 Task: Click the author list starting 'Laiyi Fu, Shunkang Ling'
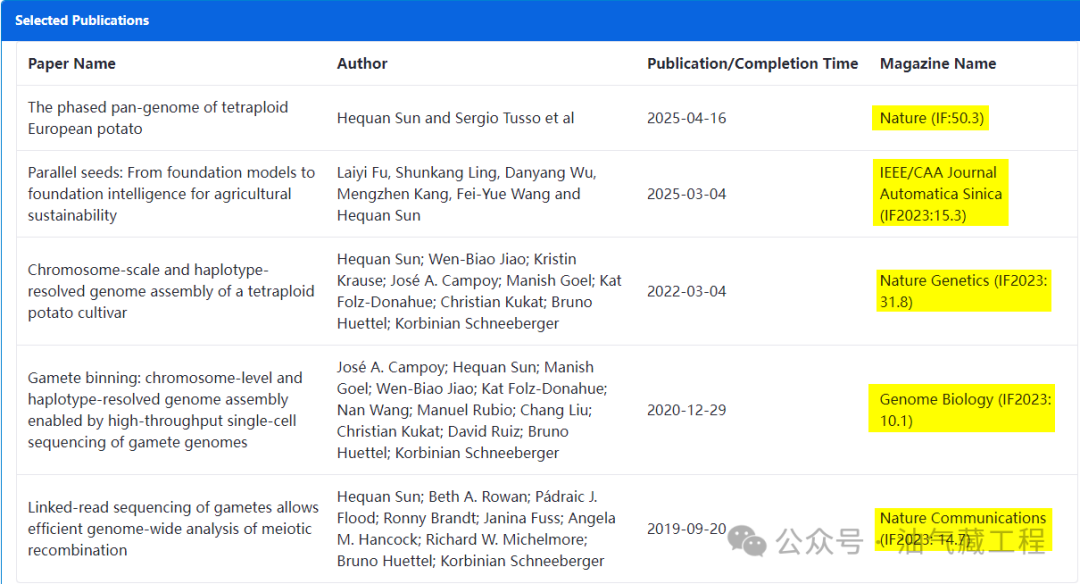(466, 194)
